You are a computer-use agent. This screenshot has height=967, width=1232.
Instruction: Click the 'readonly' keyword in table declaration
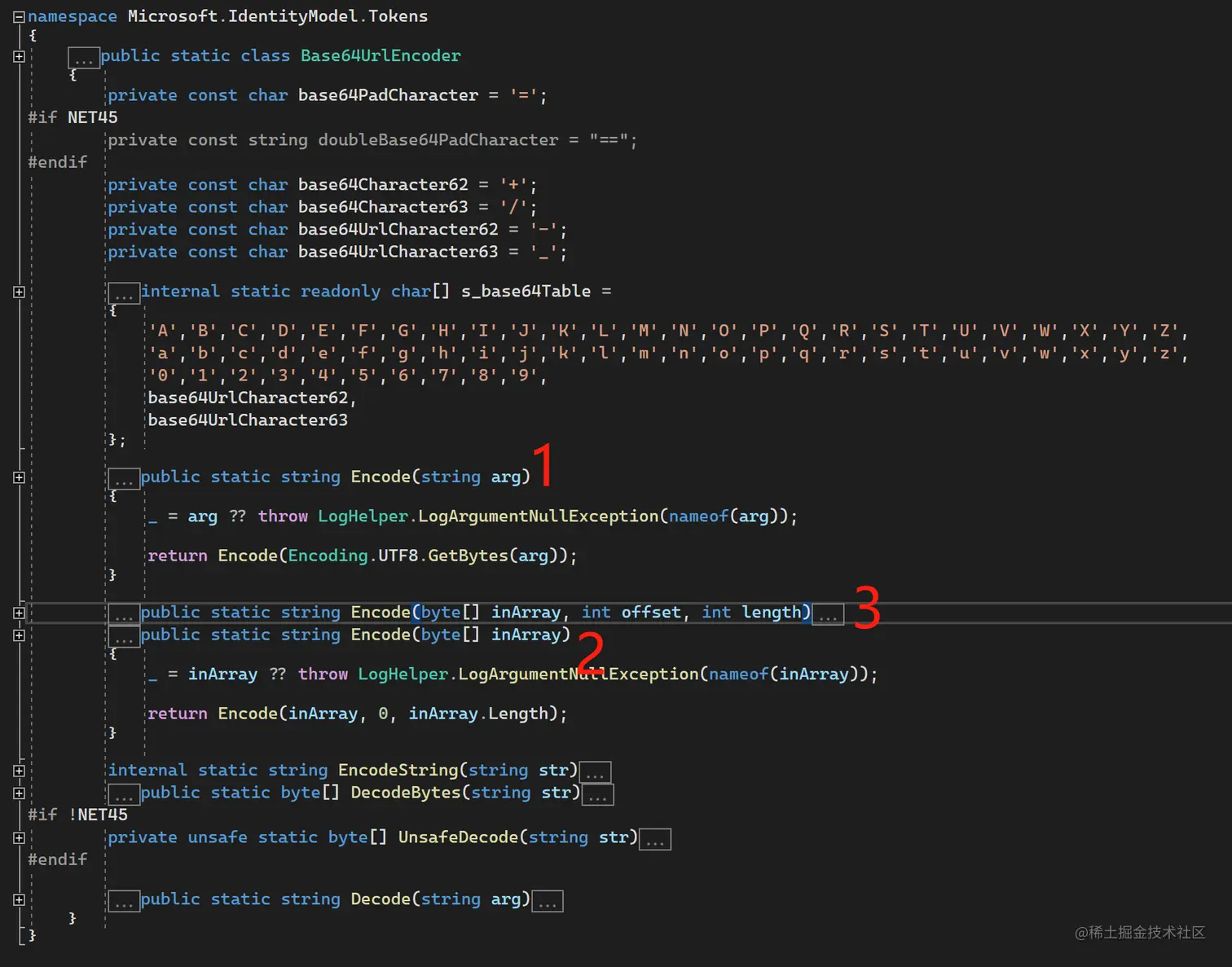click(x=341, y=291)
